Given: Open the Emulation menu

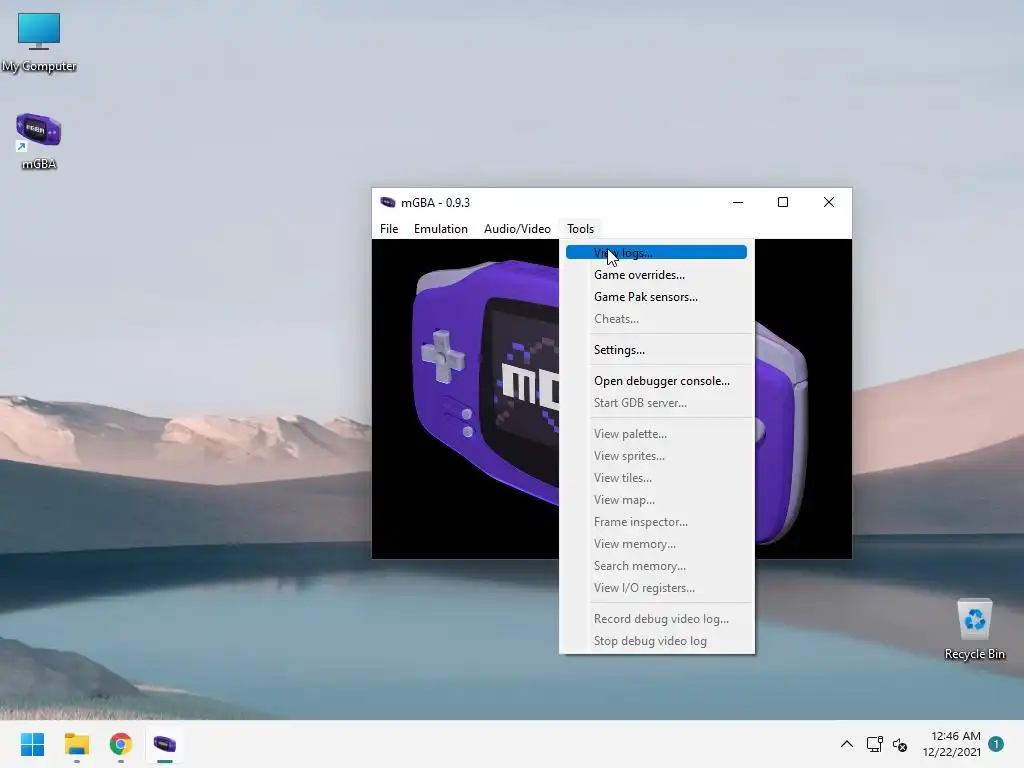Looking at the screenshot, I should point(441,229).
